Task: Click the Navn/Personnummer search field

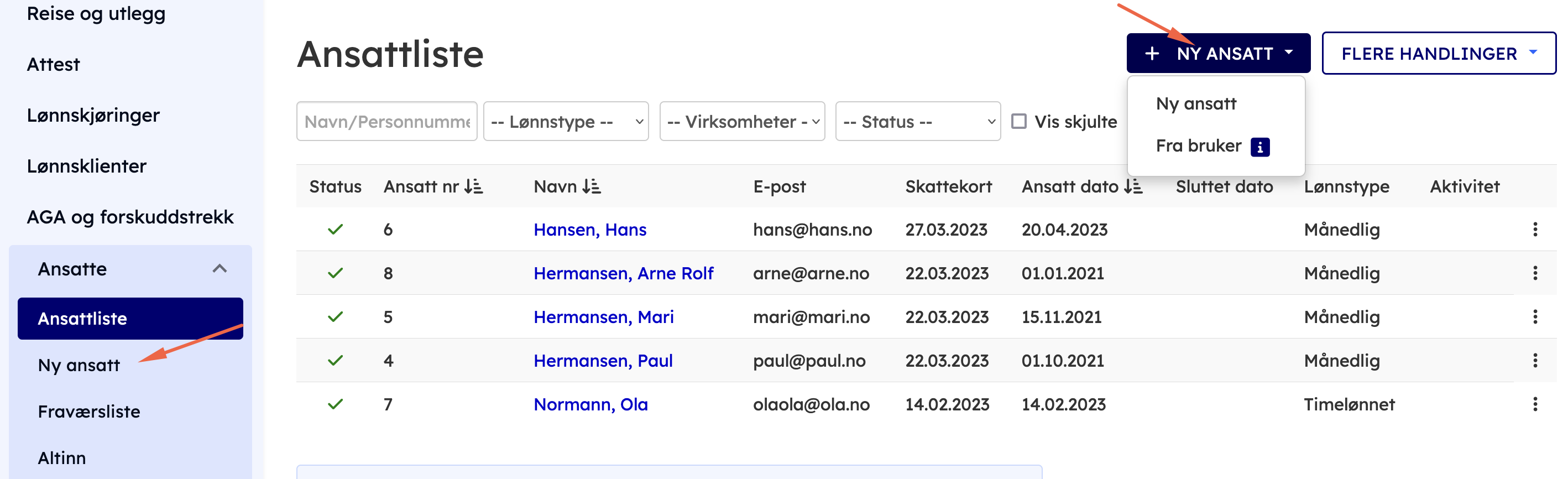Action: pyautogui.click(x=386, y=121)
